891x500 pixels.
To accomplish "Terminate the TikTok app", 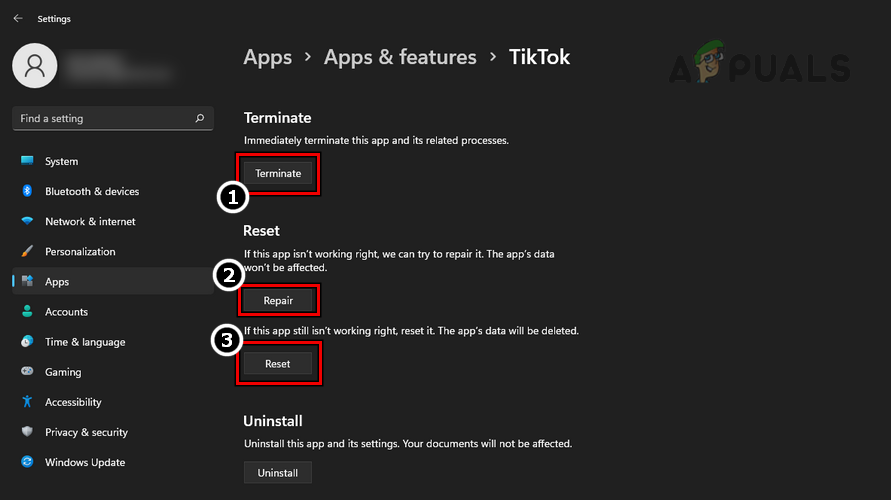I will click(278, 173).
